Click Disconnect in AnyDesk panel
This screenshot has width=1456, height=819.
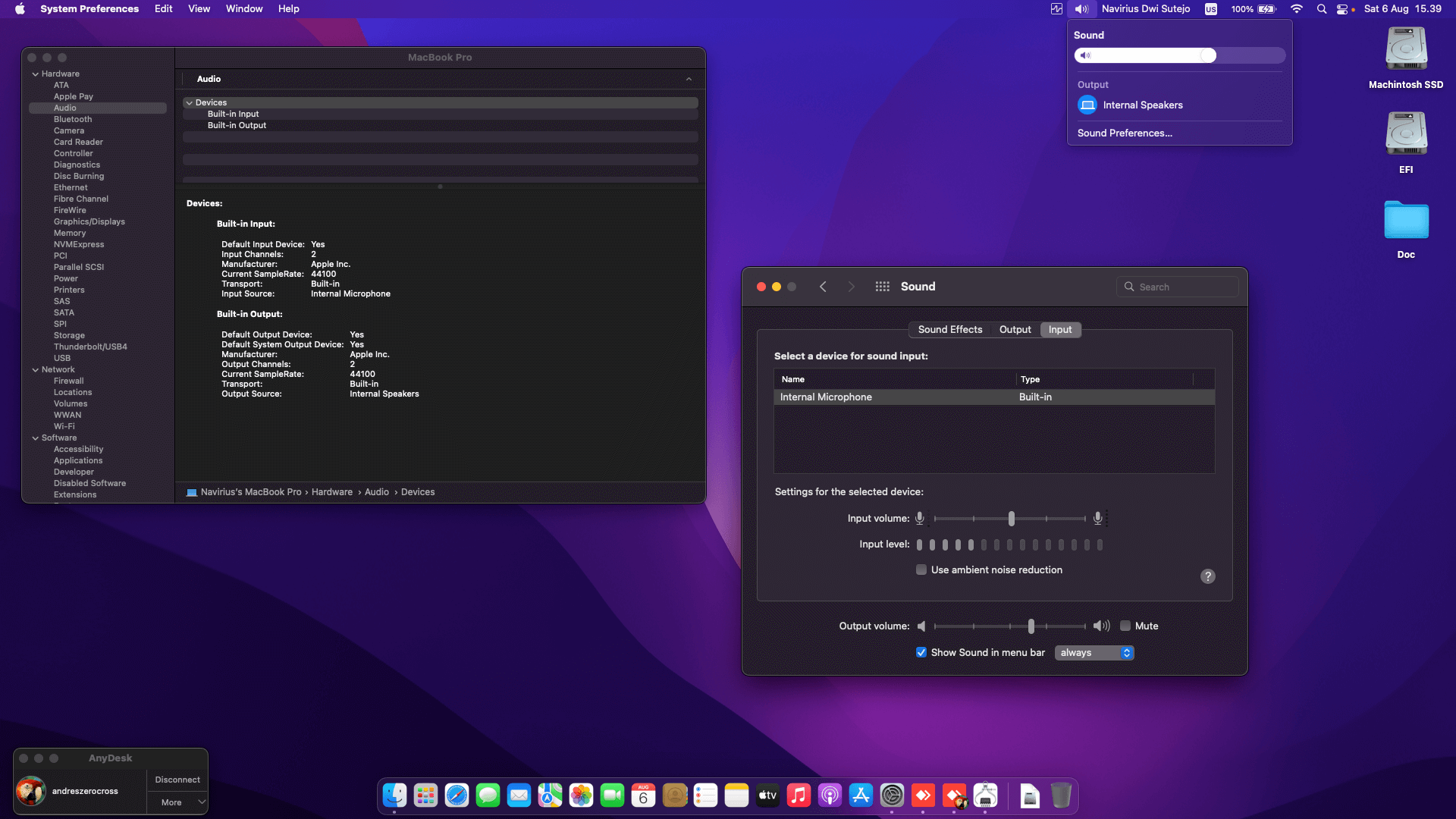click(x=177, y=780)
